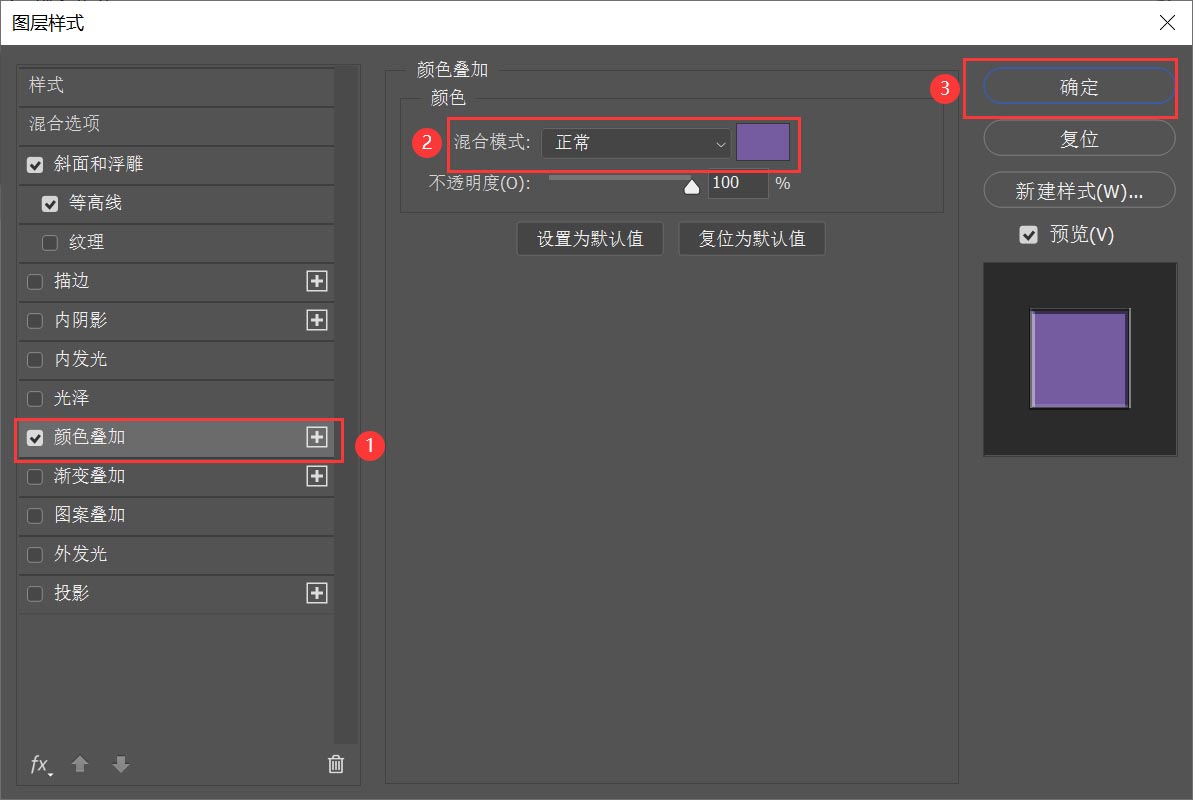This screenshot has height=800, width=1193.
Task: Click the opacity value field showing 100
Action: coord(737,184)
